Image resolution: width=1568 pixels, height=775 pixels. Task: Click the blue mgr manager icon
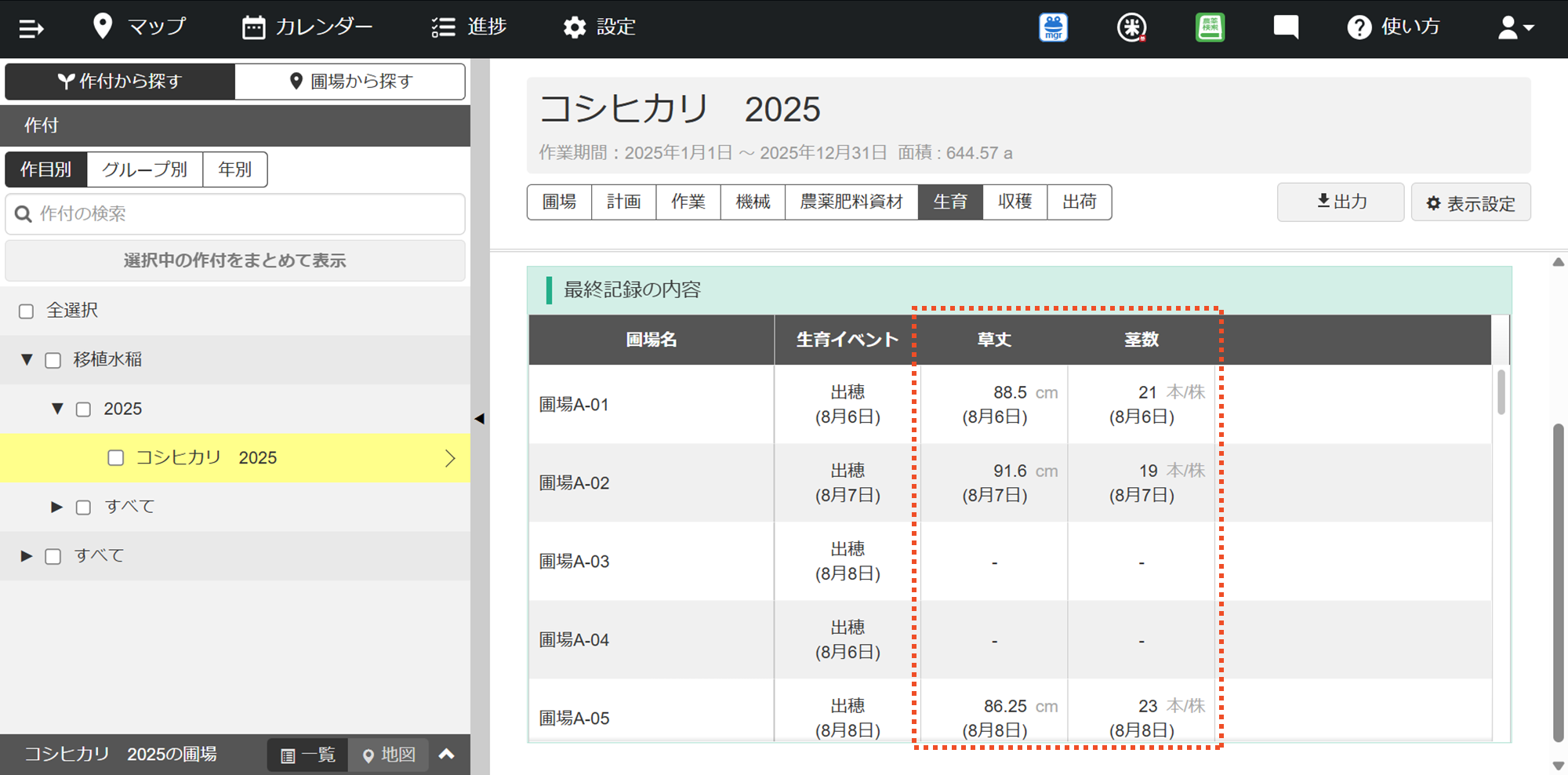[1054, 27]
